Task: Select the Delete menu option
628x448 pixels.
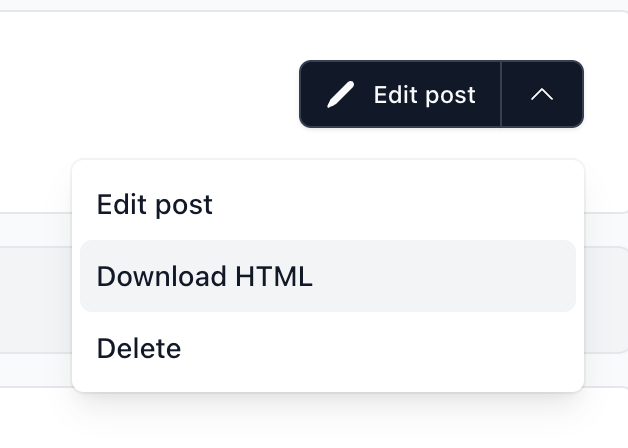Action: 139,348
